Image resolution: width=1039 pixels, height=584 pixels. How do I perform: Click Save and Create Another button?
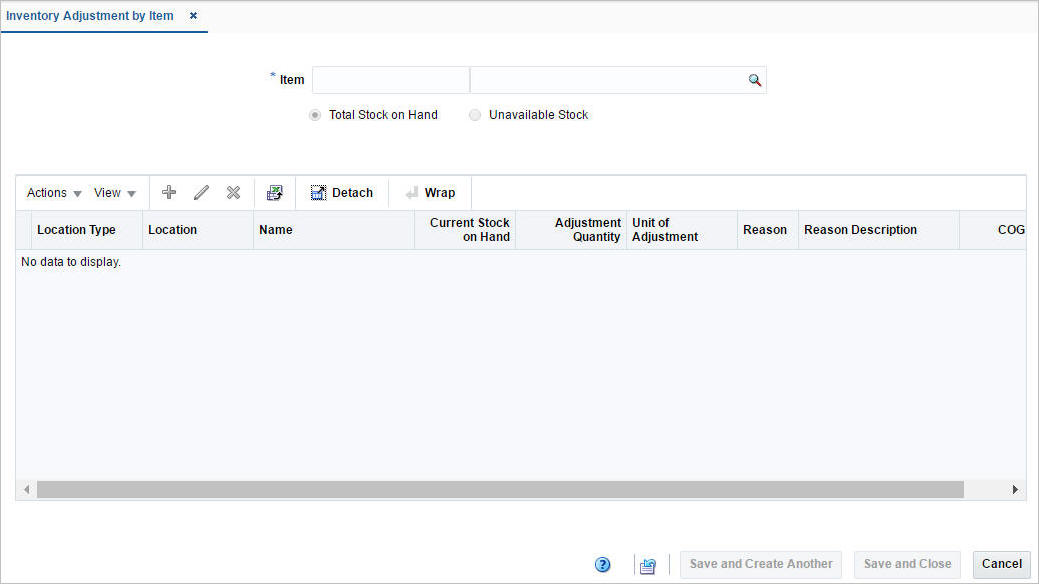click(x=761, y=564)
